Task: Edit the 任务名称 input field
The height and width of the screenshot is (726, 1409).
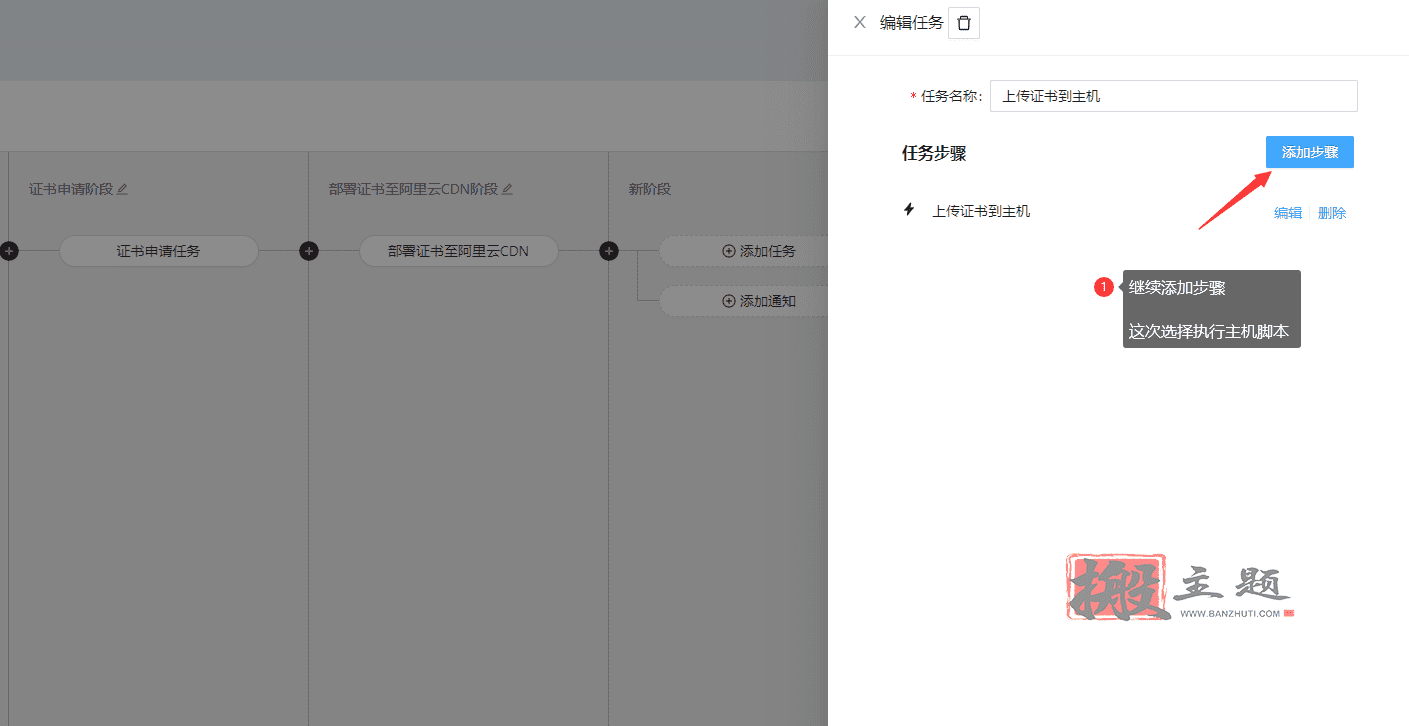Action: pyautogui.click(x=1173, y=96)
